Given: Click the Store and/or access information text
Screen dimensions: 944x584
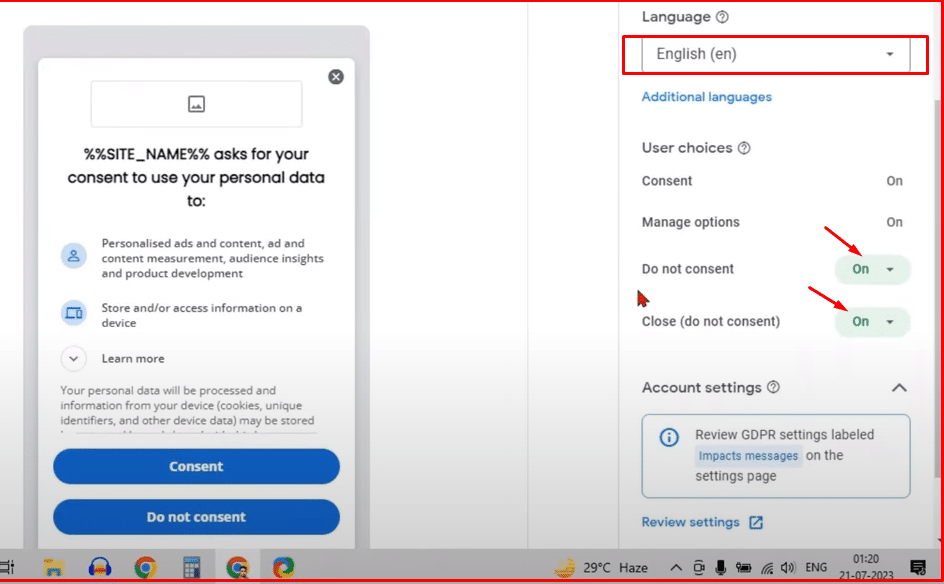Looking at the screenshot, I should (x=202, y=315).
